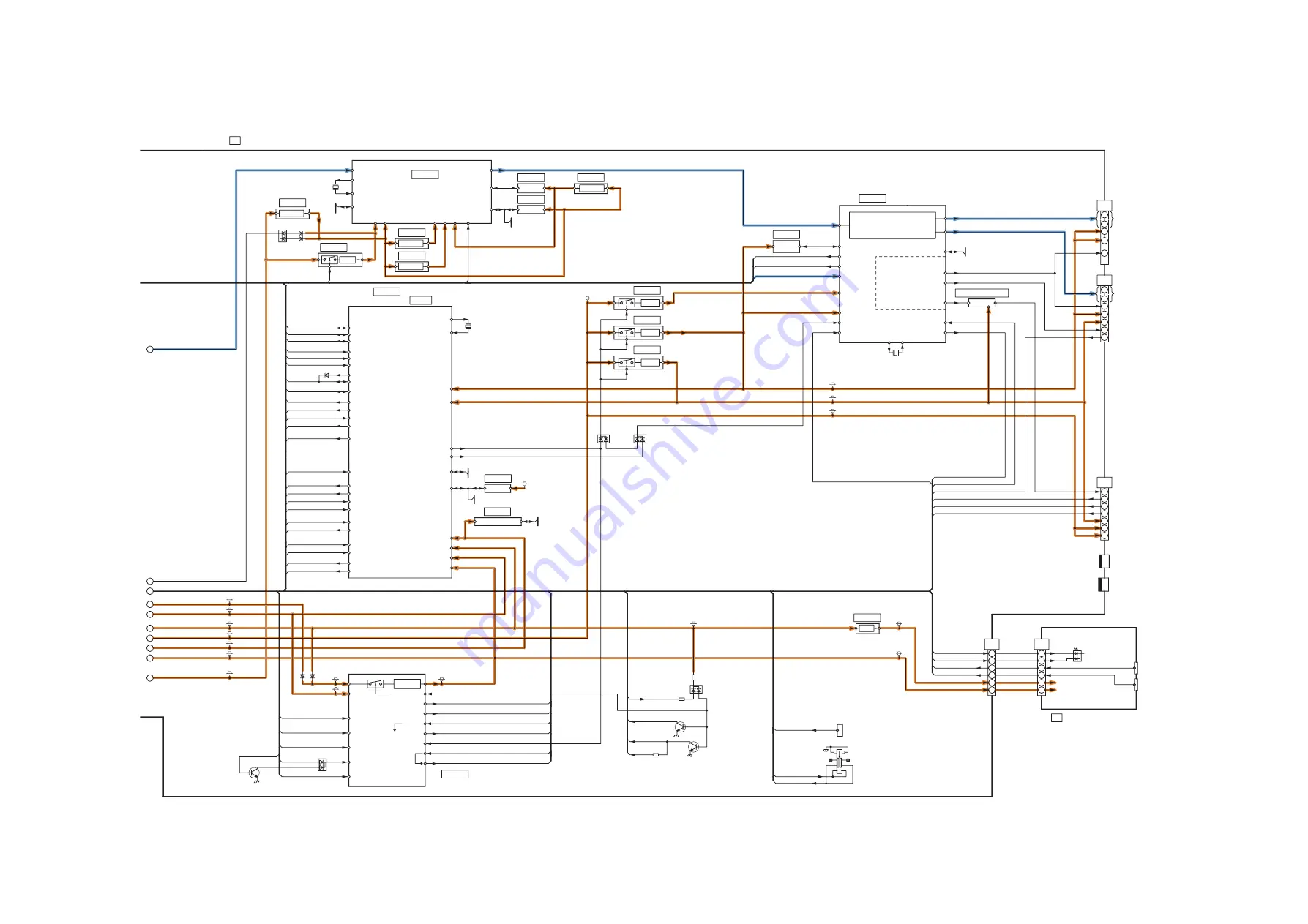Select the crystal symbol left of the top IC
The image size is (1308, 924).
point(336,187)
